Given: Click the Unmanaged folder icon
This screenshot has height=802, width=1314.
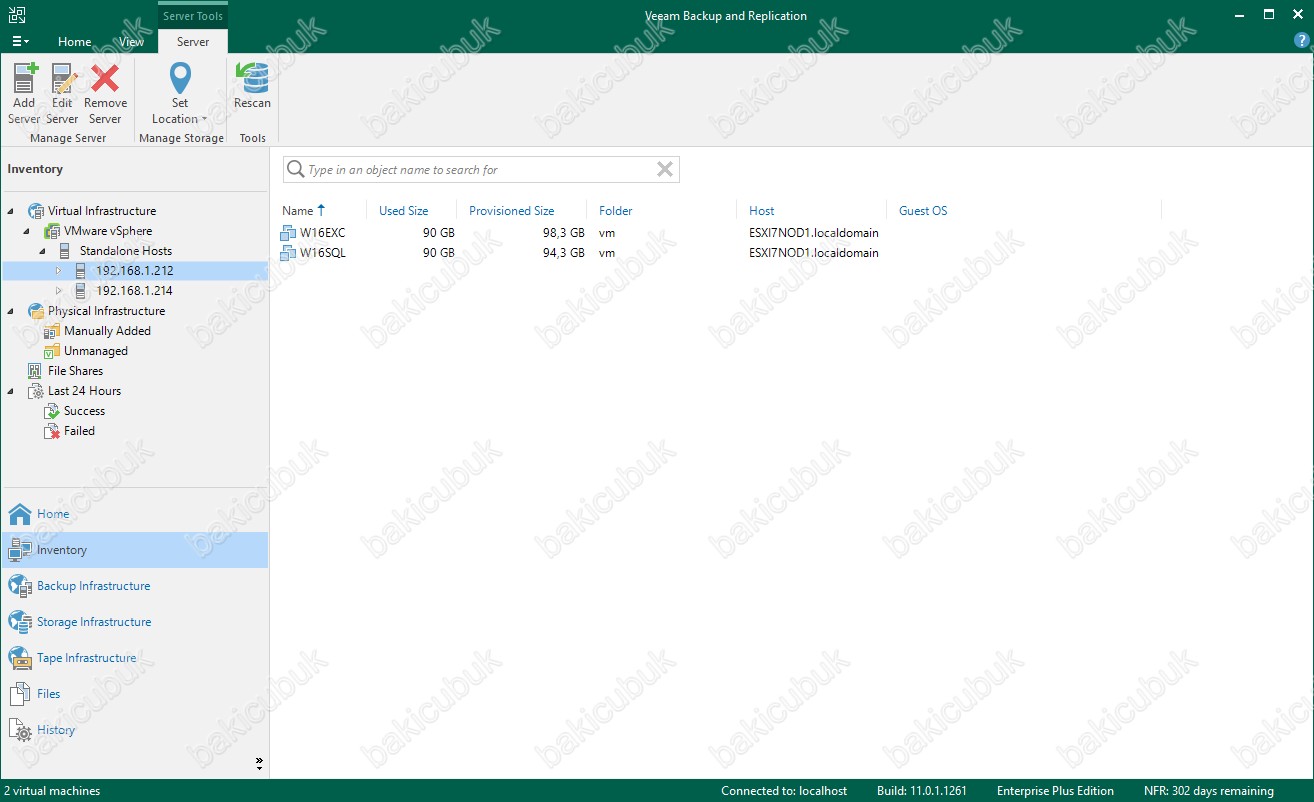Looking at the screenshot, I should 52,351.
